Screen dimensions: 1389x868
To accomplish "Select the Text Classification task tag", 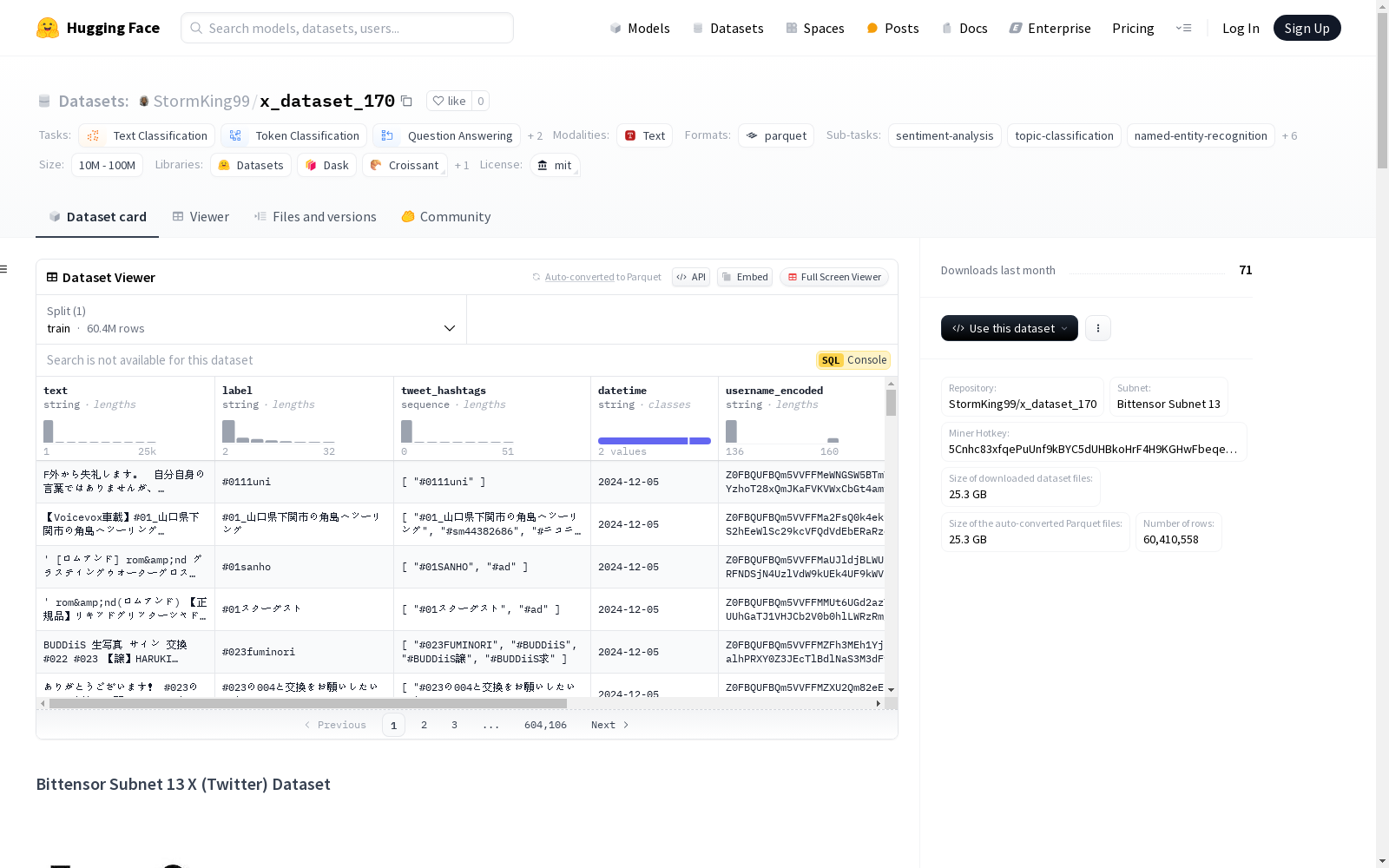I will [147, 135].
